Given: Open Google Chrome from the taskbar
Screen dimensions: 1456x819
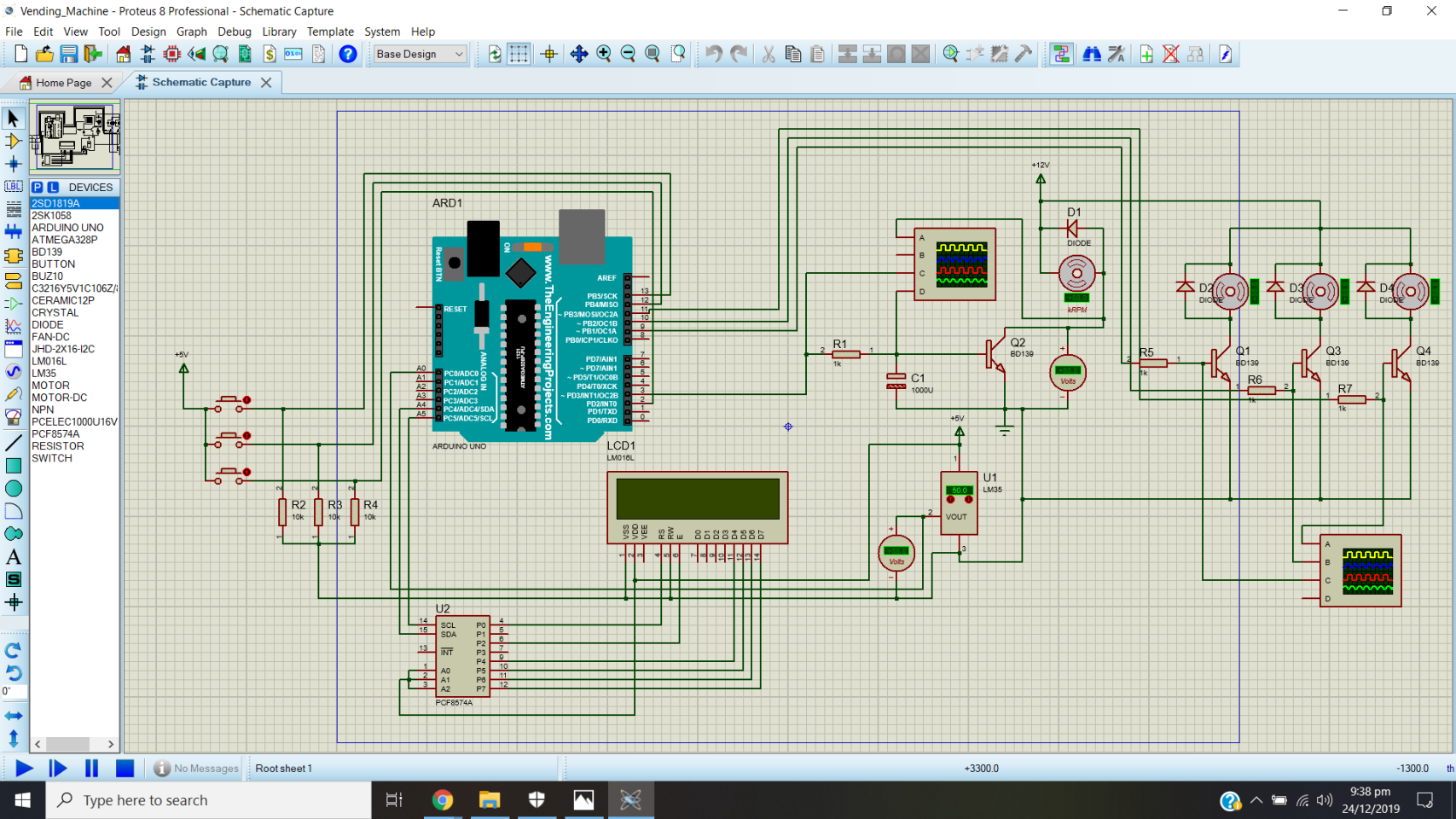Looking at the screenshot, I should point(442,800).
